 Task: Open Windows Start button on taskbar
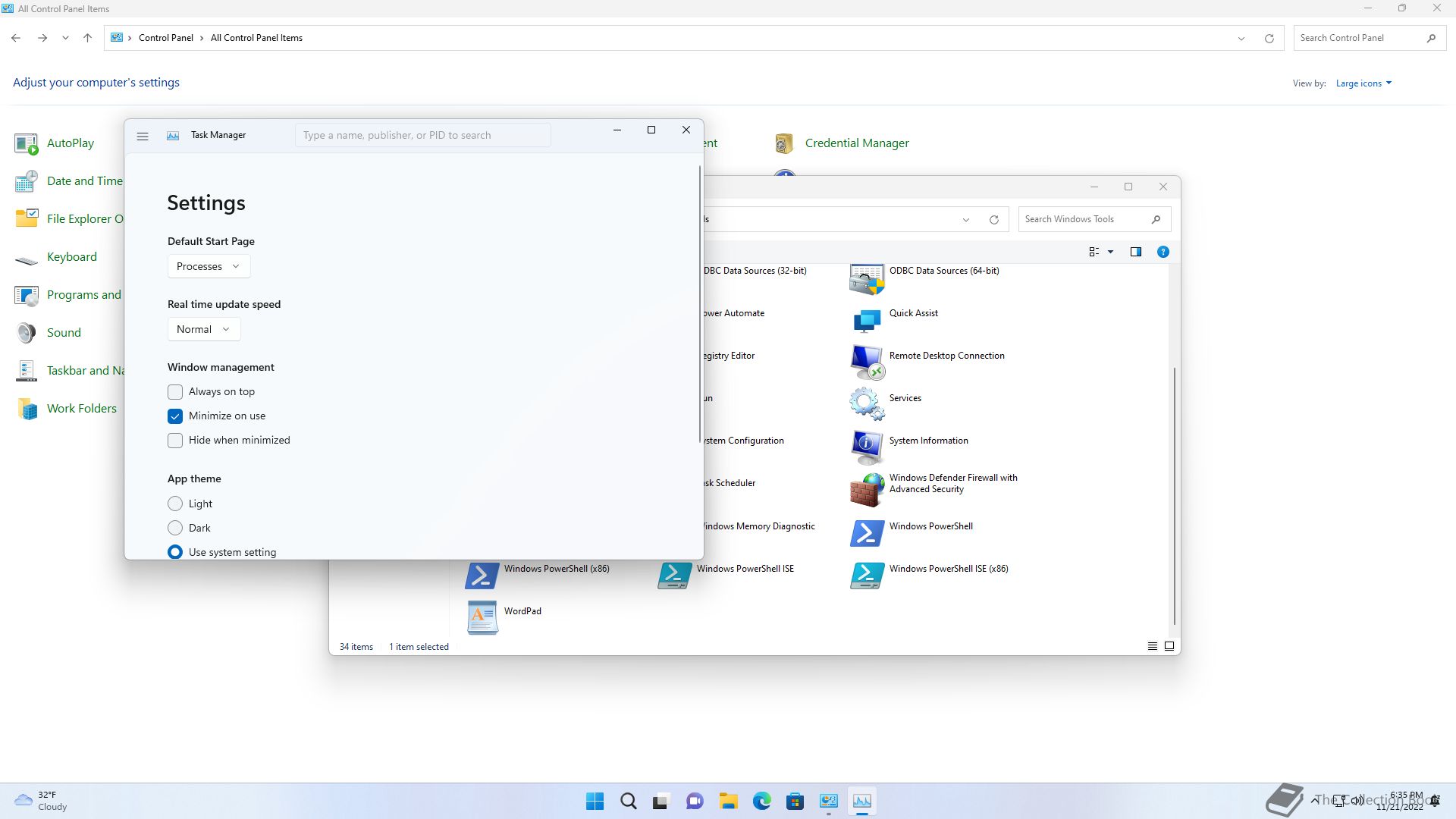(595, 801)
